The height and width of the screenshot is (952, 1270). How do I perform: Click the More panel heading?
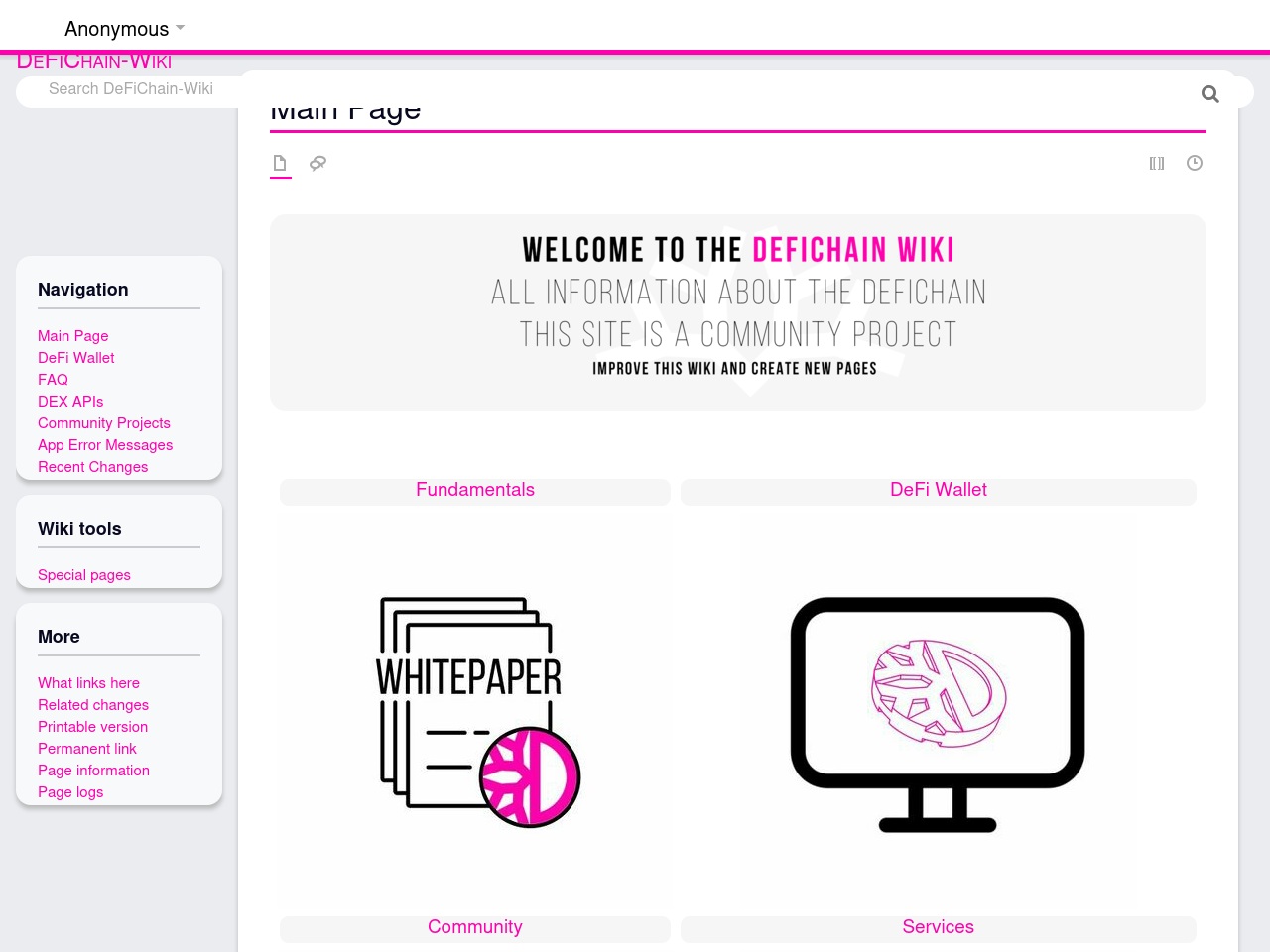point(59,637)
